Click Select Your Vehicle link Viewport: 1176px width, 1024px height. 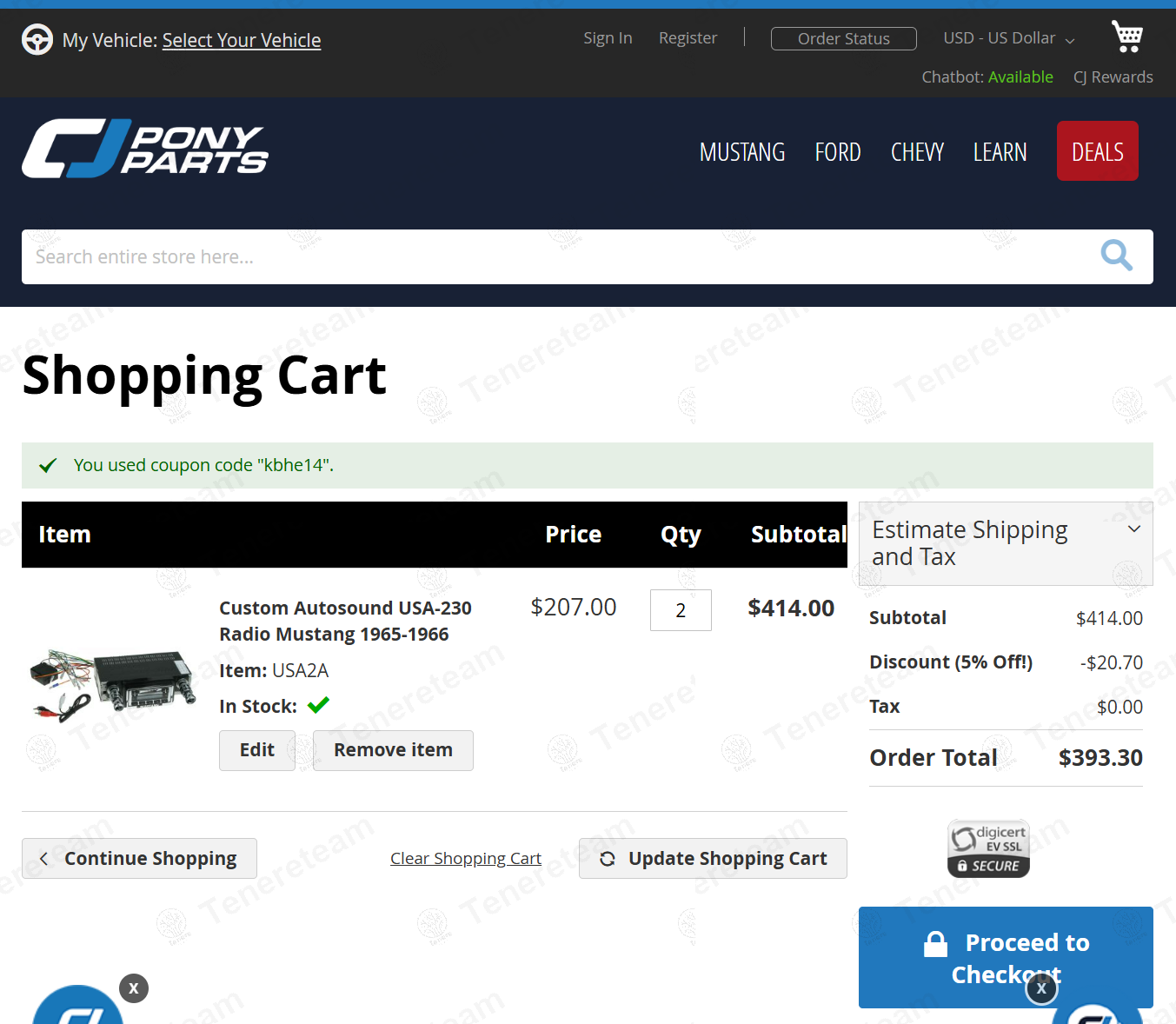click(242, 40)
